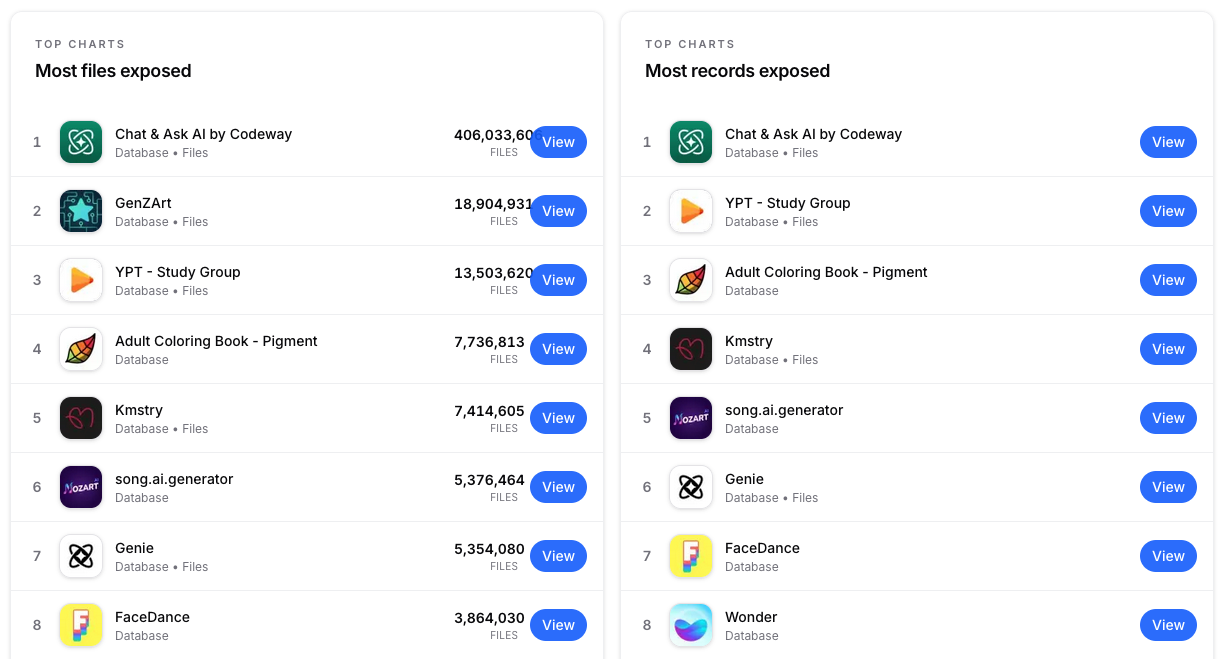1227x659 pixels.
Task: Open the Adult Coloring Book leaf icon
Action: coord(81,349)
